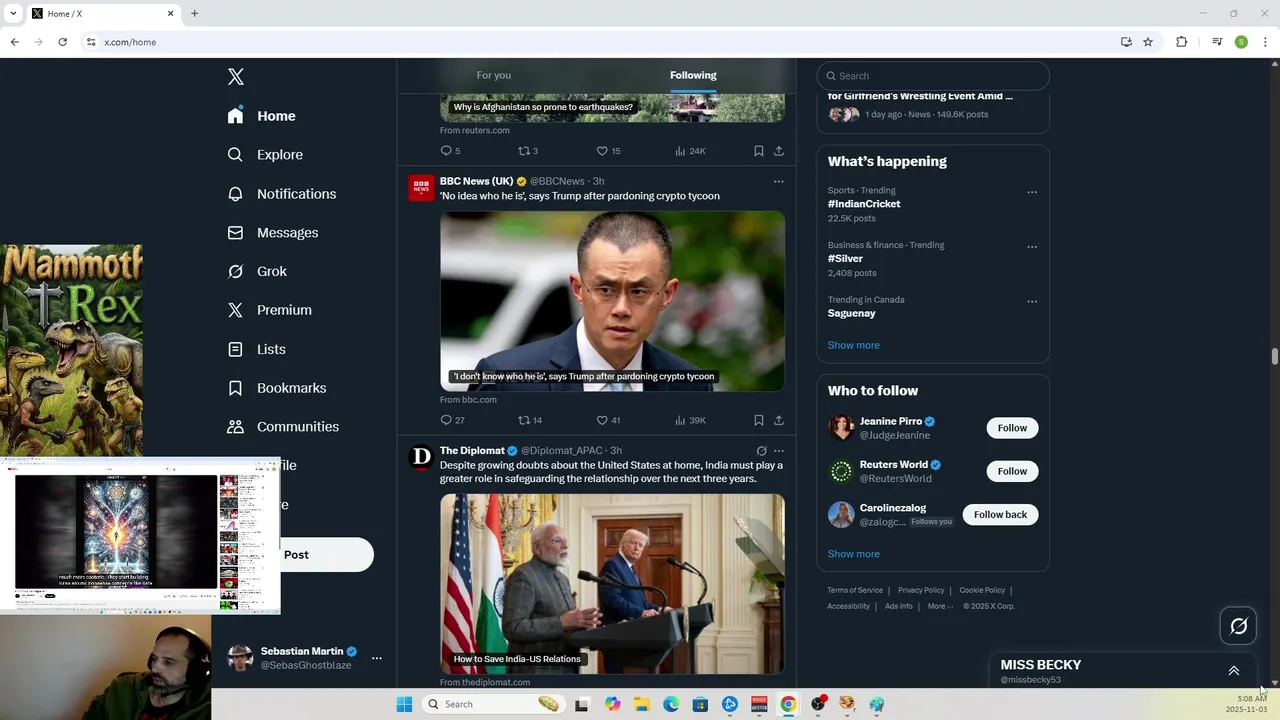Open more options on The Diplomat post
The image size is (1280, 720).
pyautogui.click(x=779, y=451)
